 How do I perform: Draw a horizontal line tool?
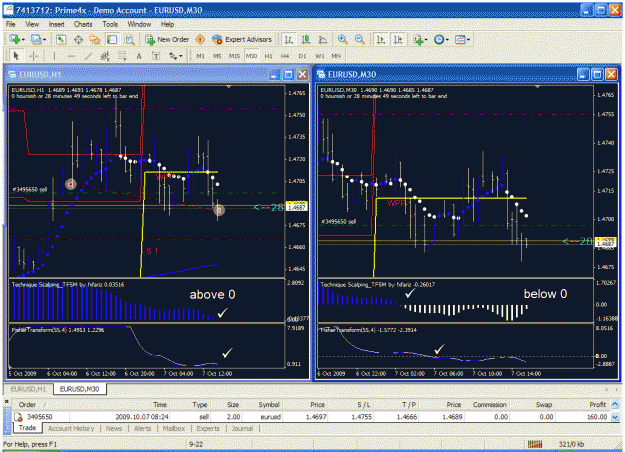click(x=71, y=56)
